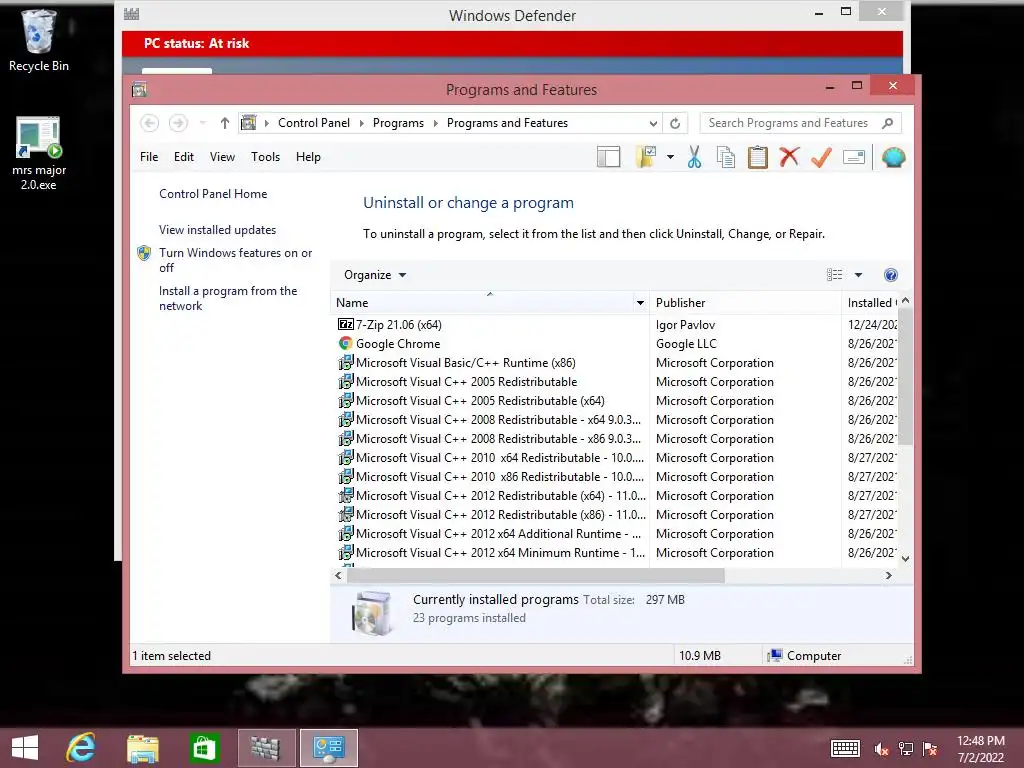Click the Forward navigation arrow
The height and width of the screenshot is (768, 1024).
[178, 123]
